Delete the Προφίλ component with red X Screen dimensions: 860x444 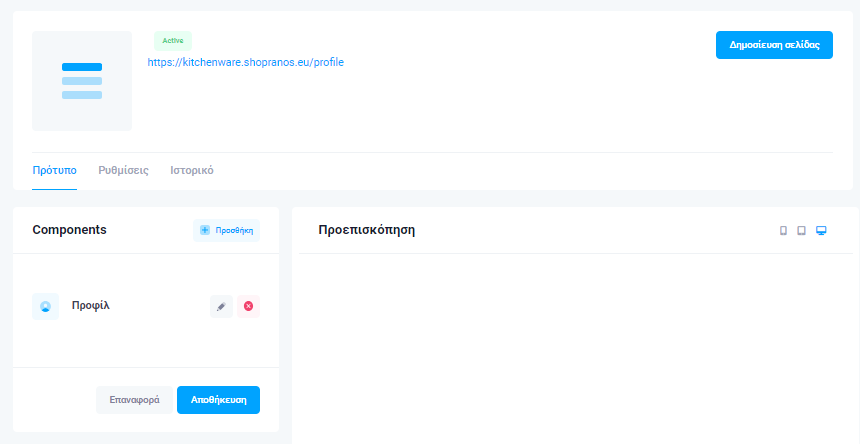click(x=248, y=306)
